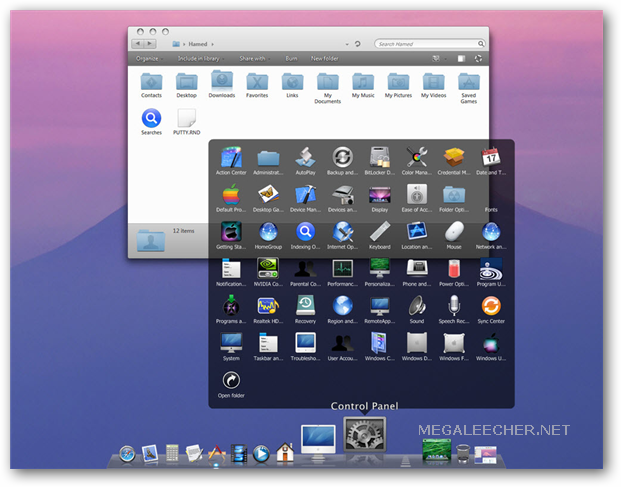Click Open folder arrow in stack
This screenshot has height=487, width=621.
tap(231, 380)
